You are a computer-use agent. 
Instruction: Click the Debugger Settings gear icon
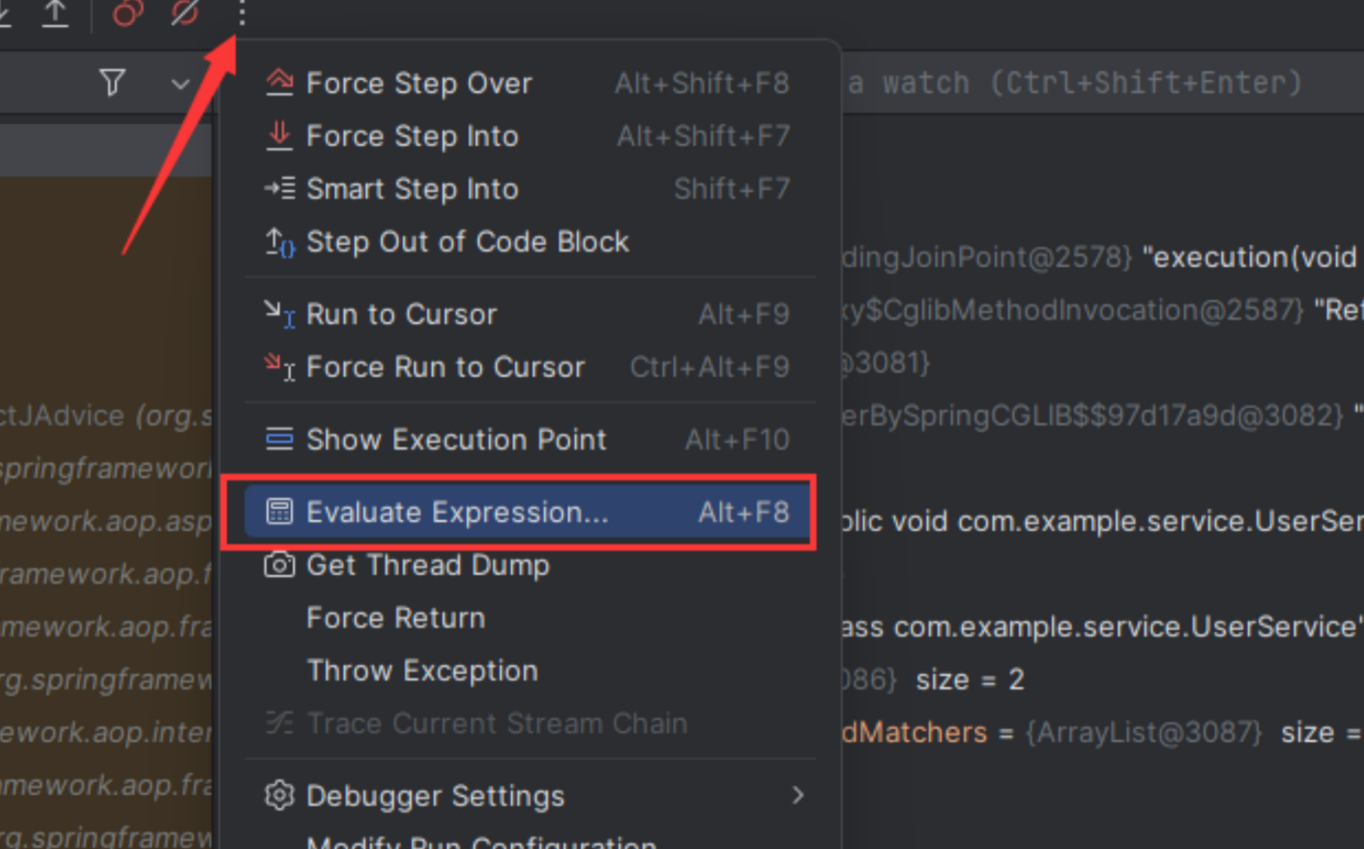[x=279, y=796]
